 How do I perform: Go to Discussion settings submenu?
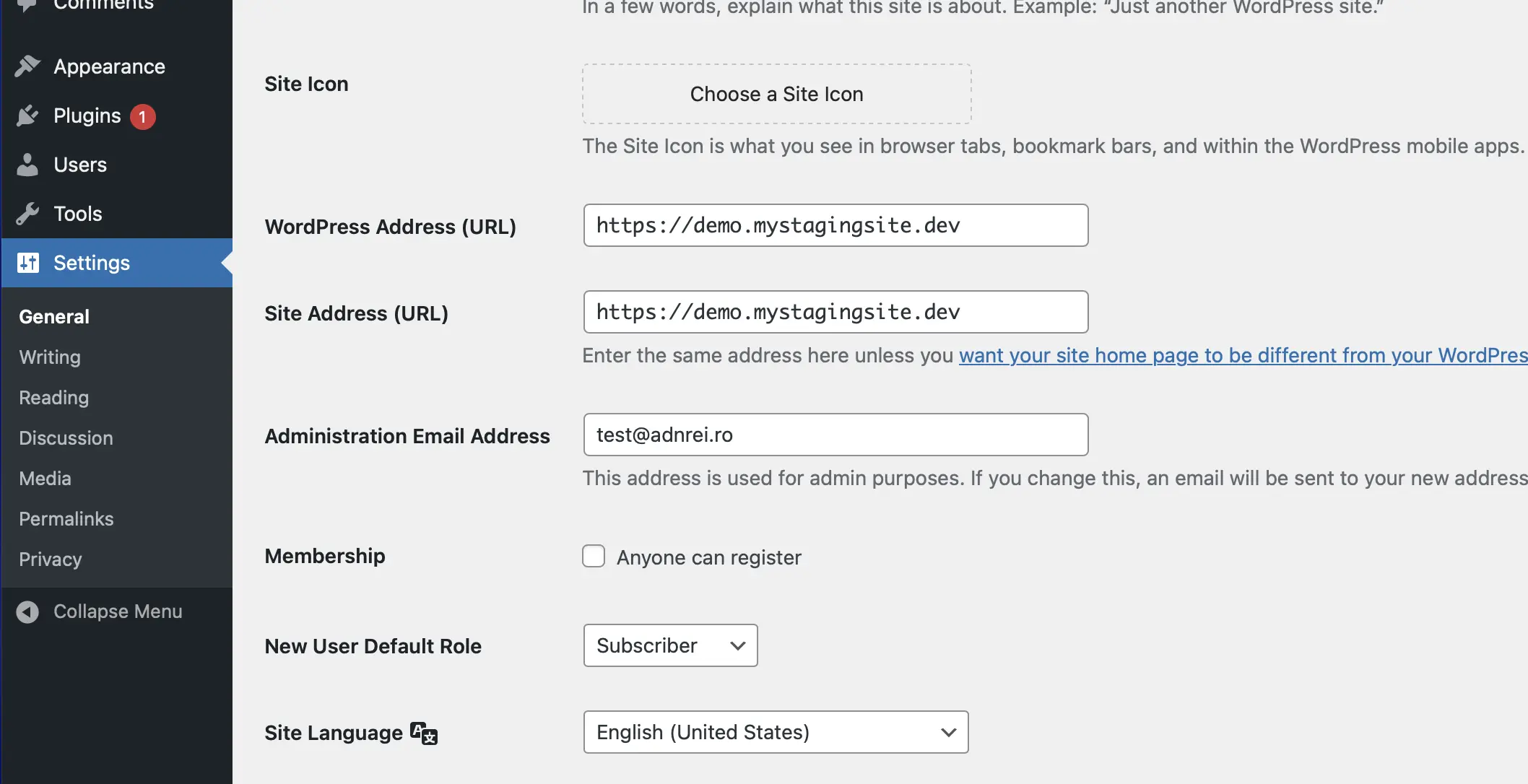[66, 437]
